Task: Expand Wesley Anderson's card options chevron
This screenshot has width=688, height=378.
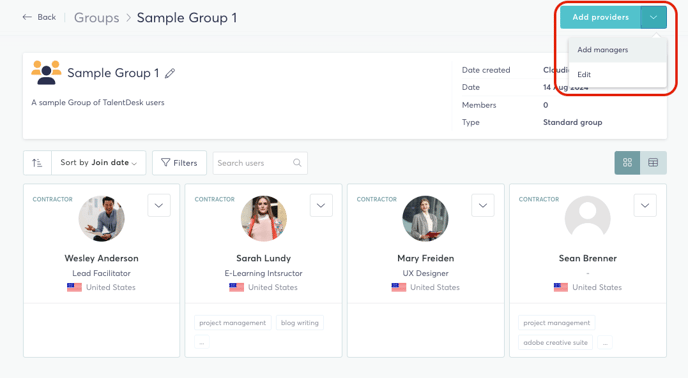Action: pyautogui.click(x=159, y=205)
